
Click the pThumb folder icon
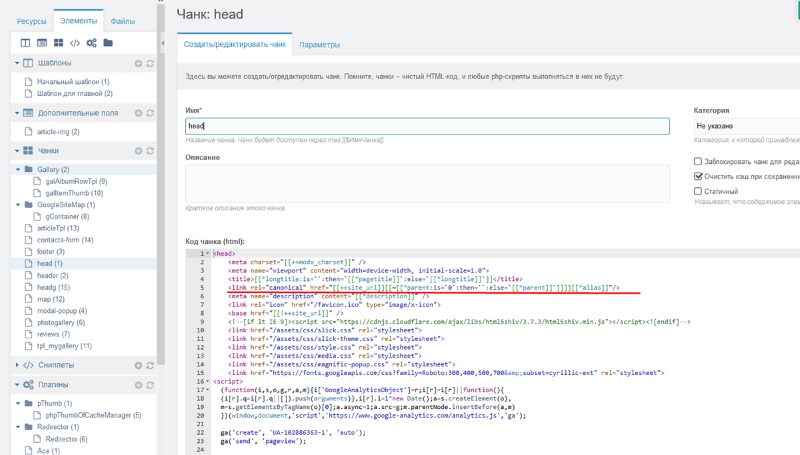click(29, 403)
